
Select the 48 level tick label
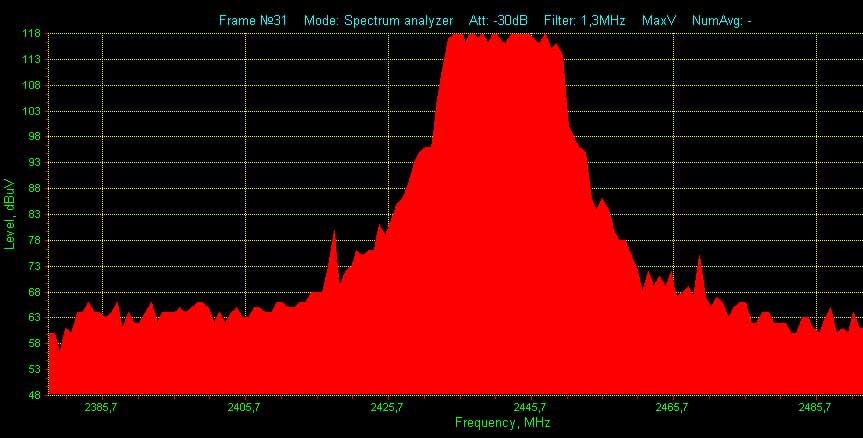click(x=34, y=395)
